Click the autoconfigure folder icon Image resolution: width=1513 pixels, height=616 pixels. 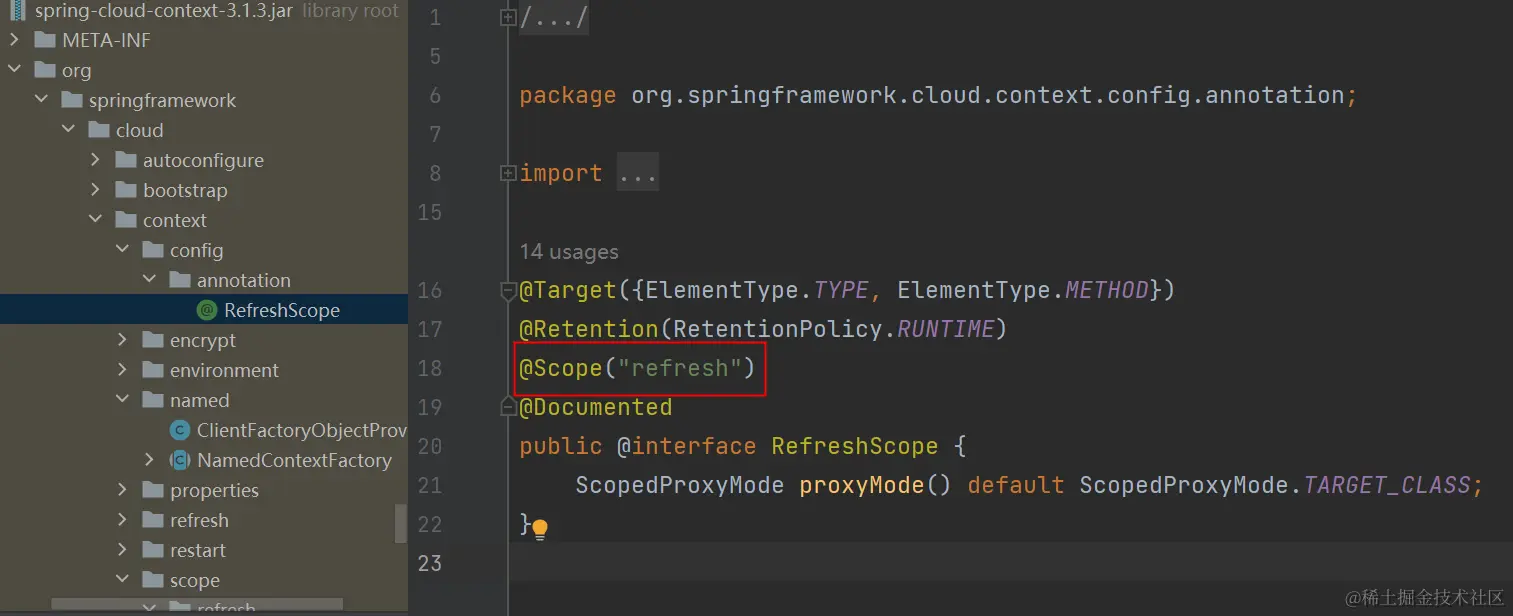coord(126,160)
